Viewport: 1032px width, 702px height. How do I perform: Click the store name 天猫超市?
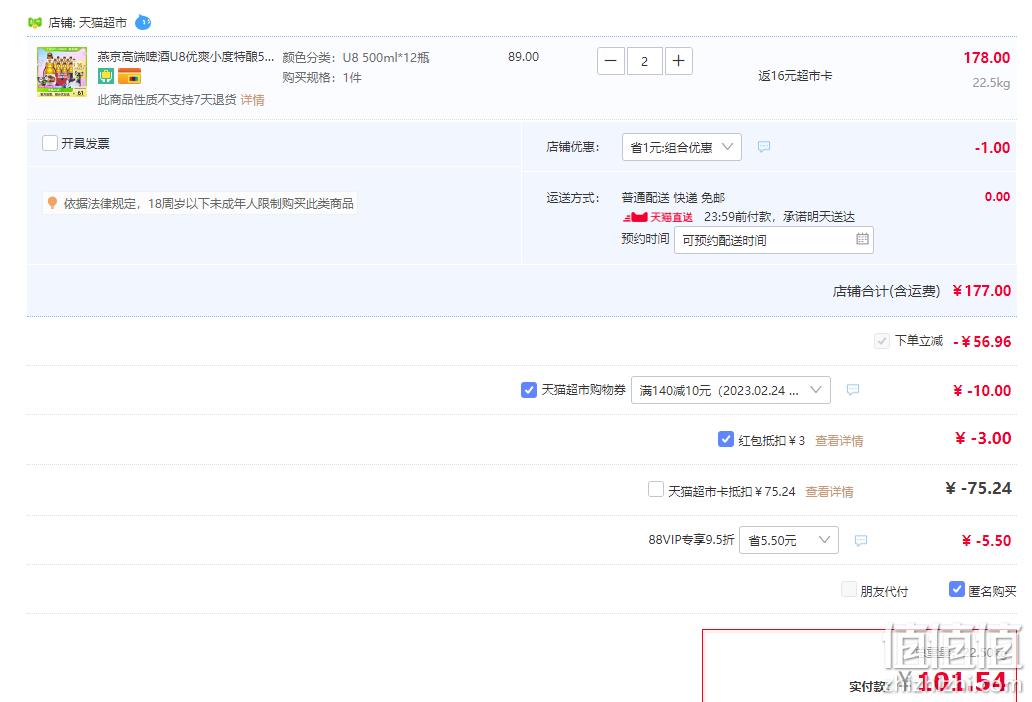(x=103, y=23)
